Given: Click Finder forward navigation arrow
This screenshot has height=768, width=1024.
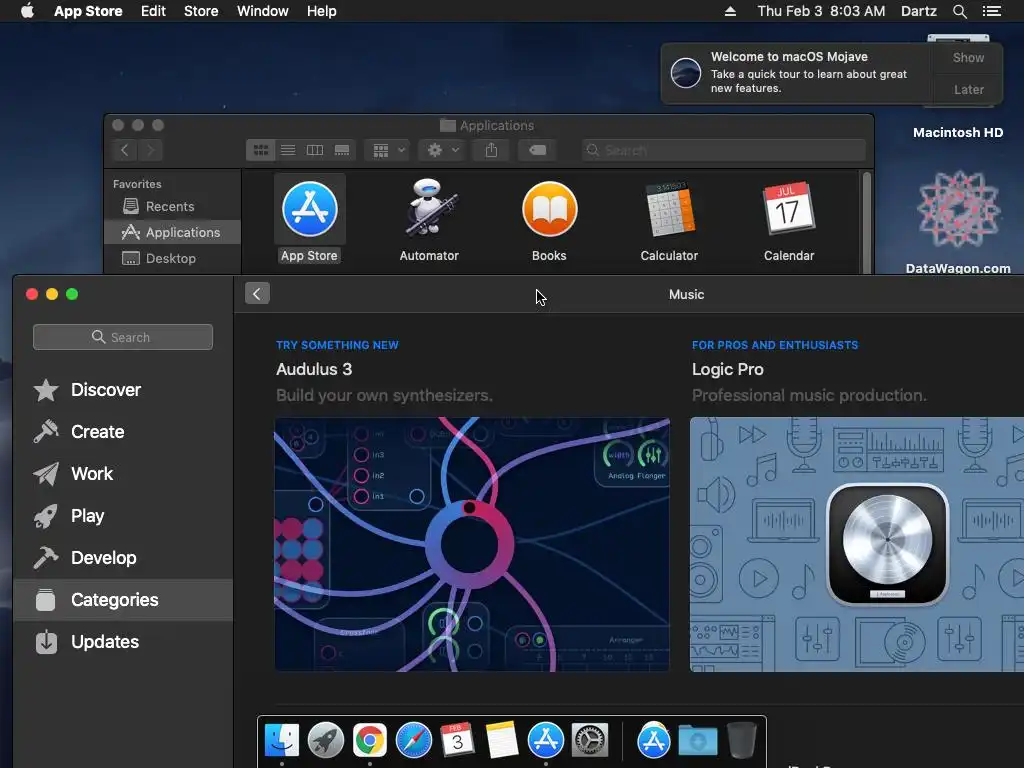Looking at the screenshot, I should tap(150, 150).
